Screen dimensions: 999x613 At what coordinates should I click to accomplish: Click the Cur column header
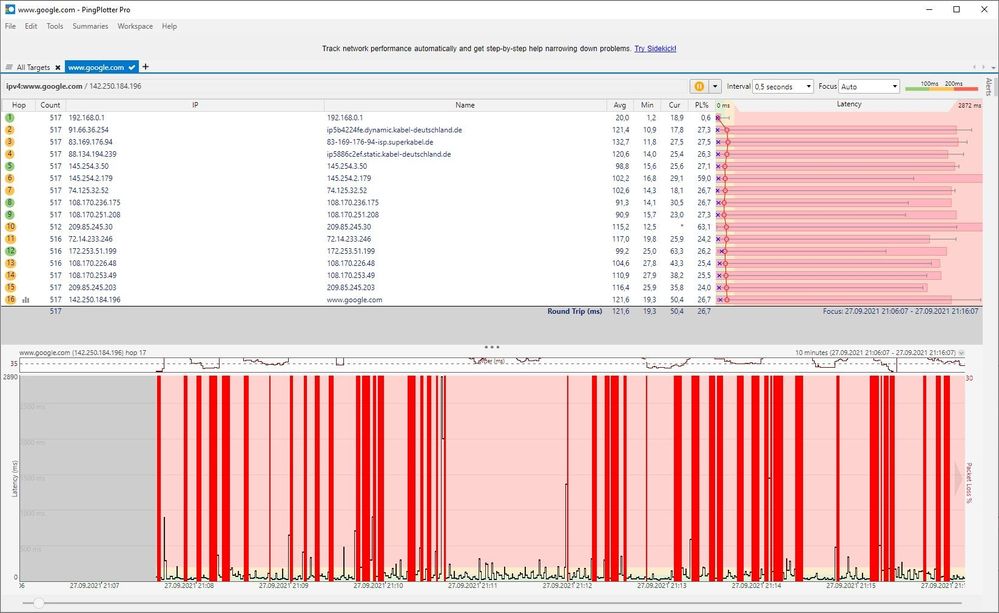pos(674,105)
